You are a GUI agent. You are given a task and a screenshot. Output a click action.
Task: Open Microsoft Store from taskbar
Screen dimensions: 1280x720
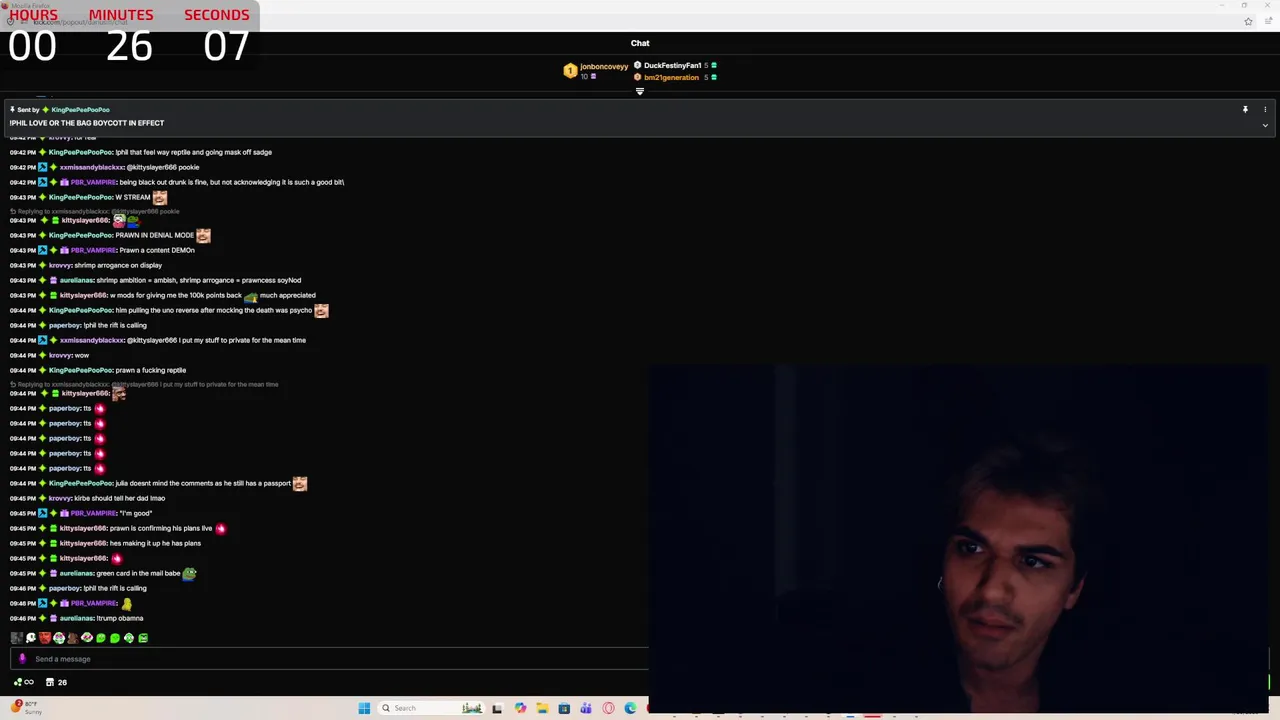564,708
